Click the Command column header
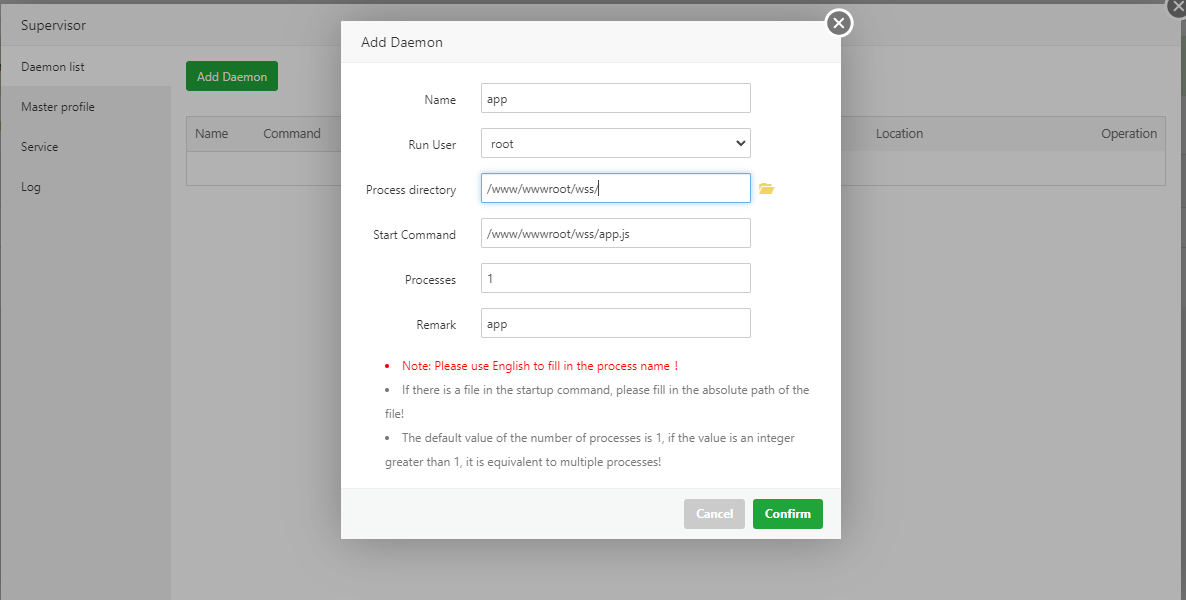 pos(292,134)
